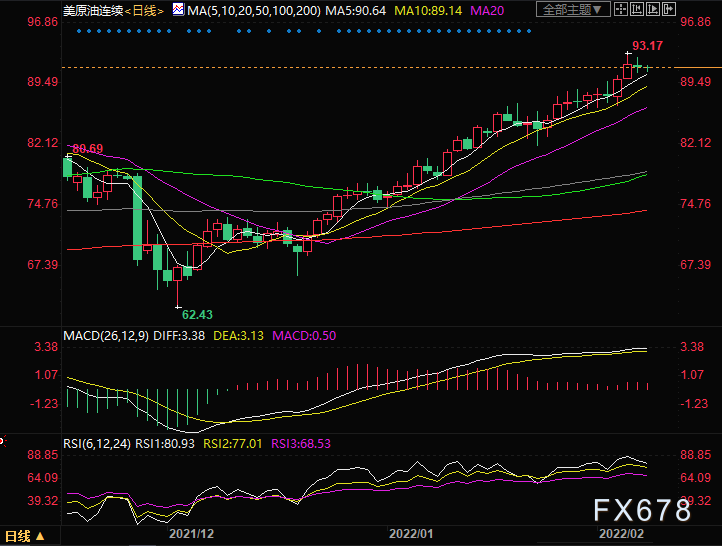Screen dimensions: 722x546
Task: Open the 日线 period selector at bottom-left
Action: [24, 536]
